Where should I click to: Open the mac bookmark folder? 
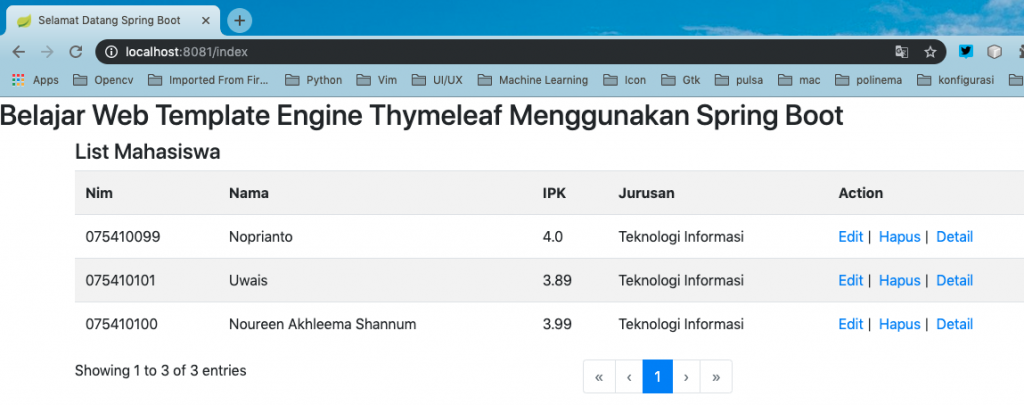click(799, 80)
